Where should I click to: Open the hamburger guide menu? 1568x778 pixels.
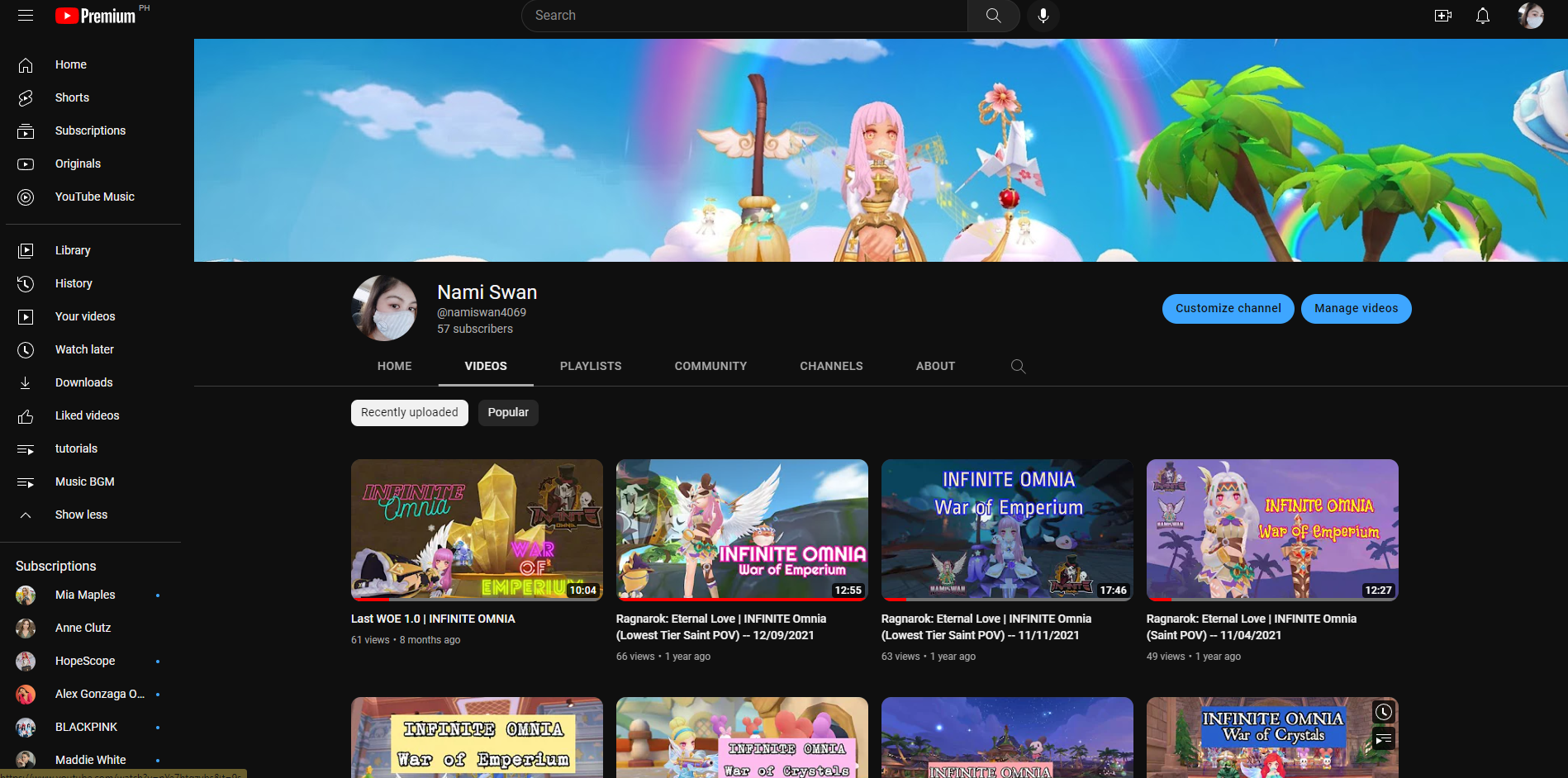coord(26,16)
